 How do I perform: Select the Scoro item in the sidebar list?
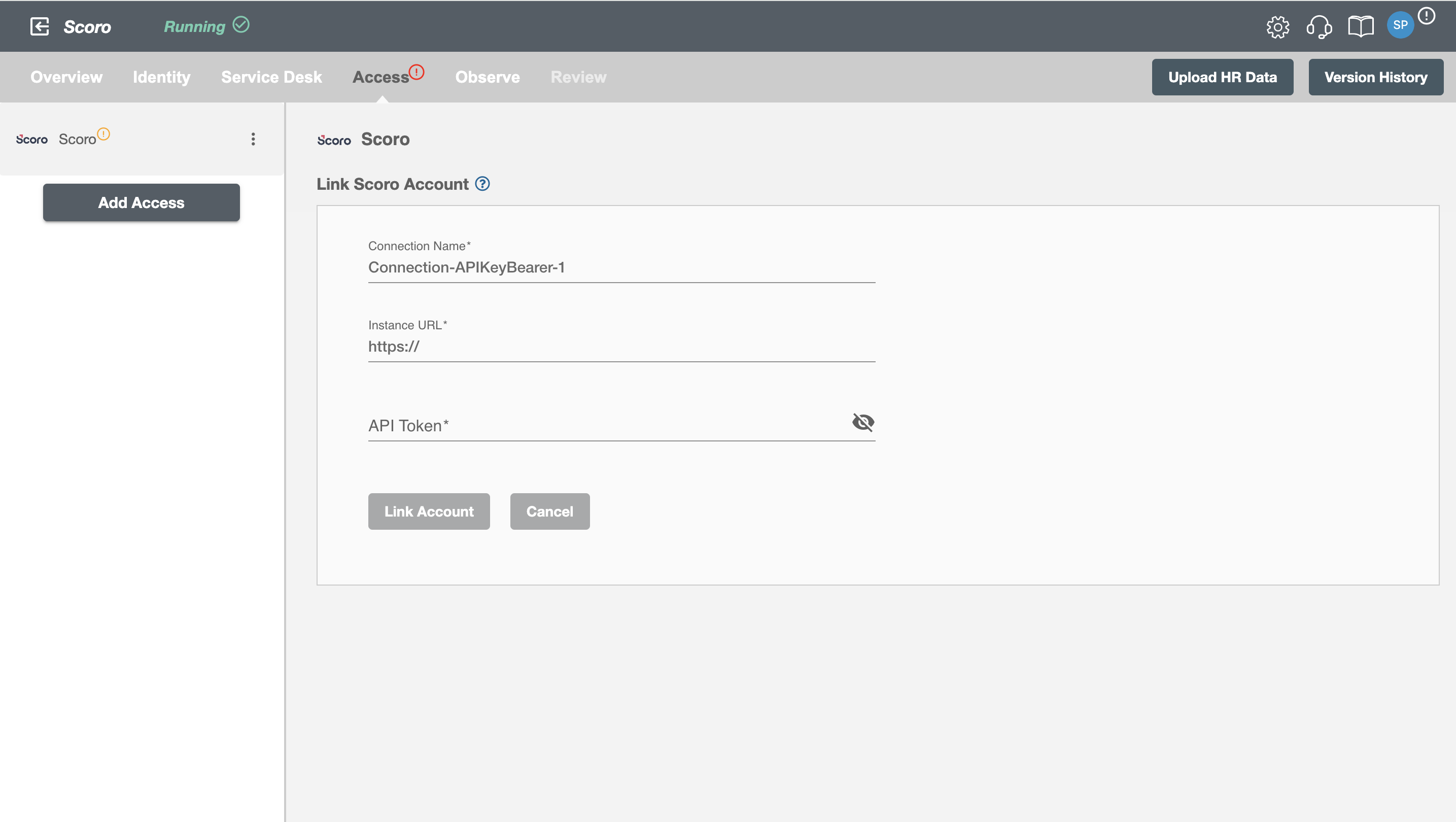[142, 139]
